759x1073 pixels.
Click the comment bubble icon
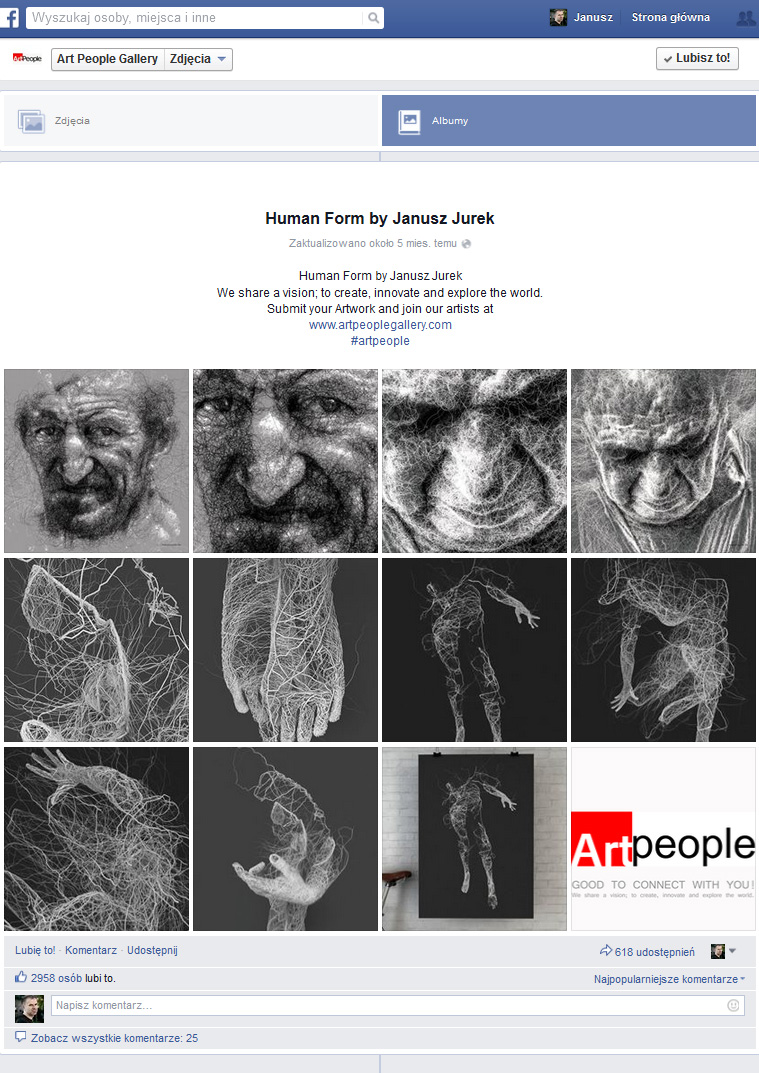click(21, 1037)
